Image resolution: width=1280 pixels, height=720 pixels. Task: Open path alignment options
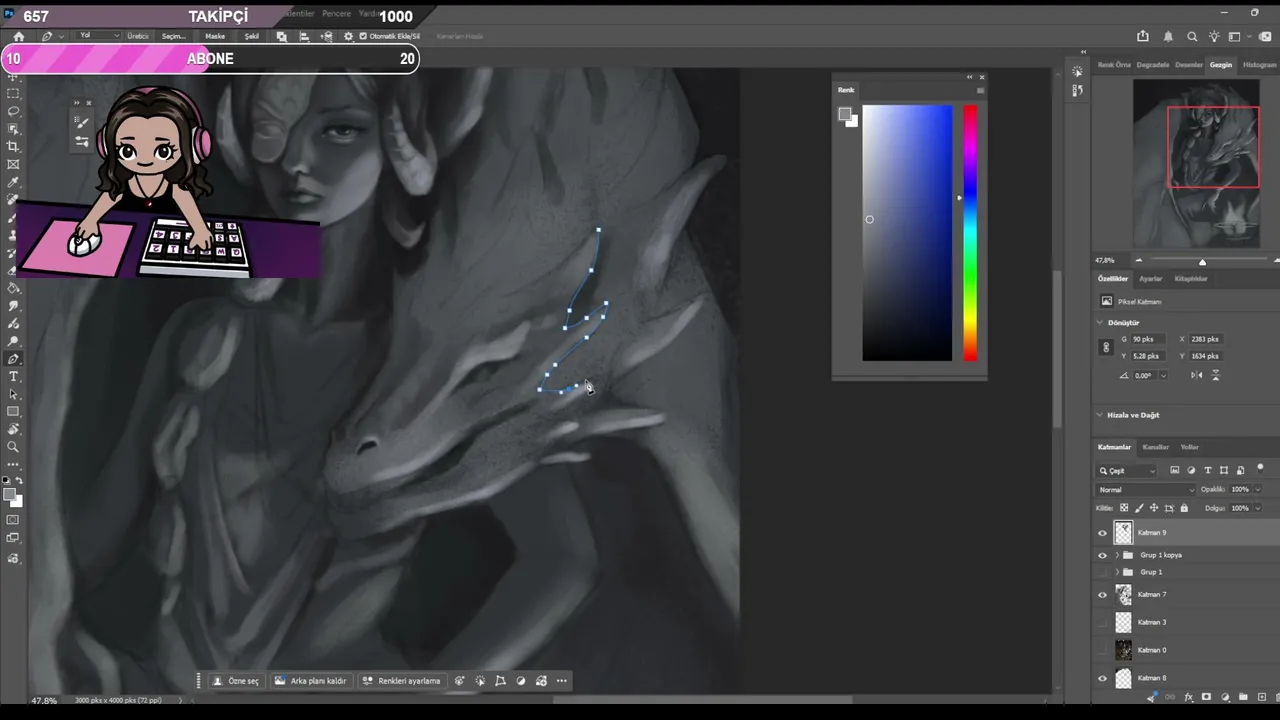pyautogui.click(x=304, y=36)
